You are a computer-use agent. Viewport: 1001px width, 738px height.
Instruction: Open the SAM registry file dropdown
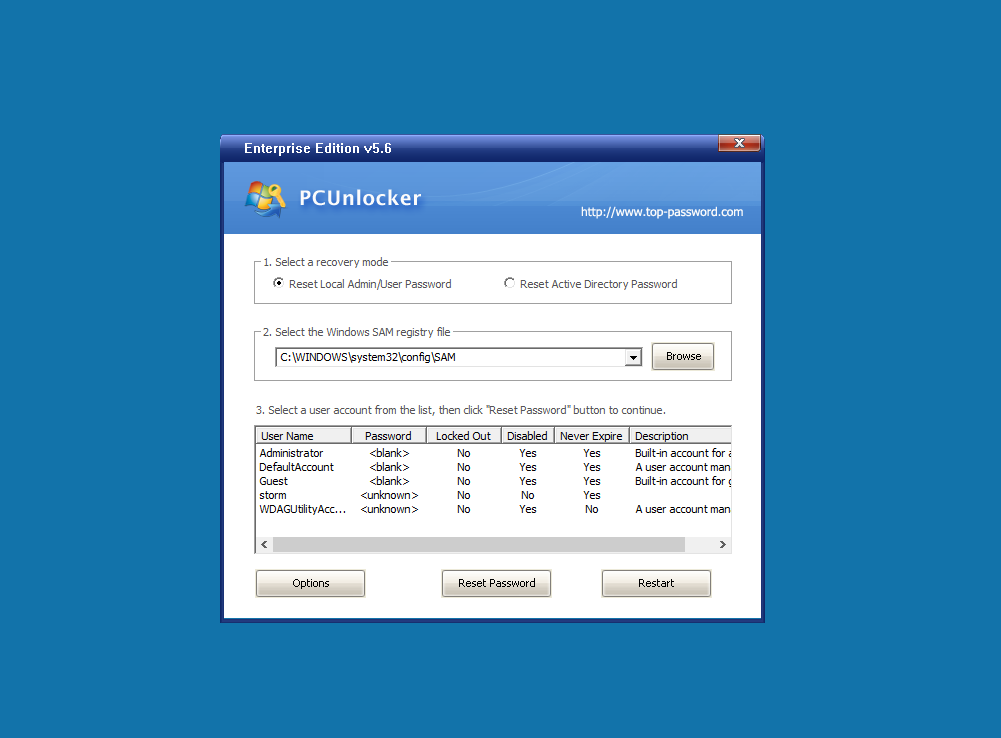coord(633,358)
